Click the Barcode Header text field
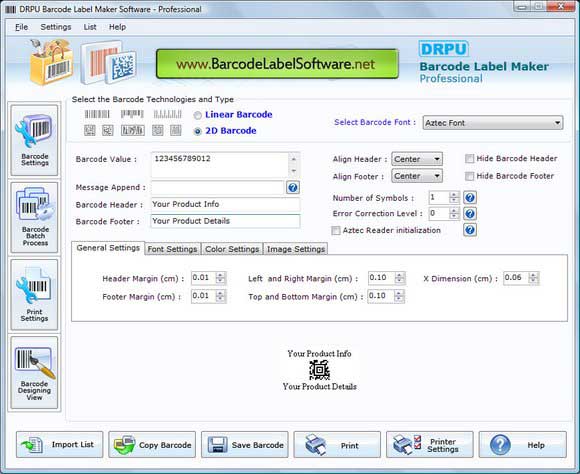580x474 pixels. point(225,204)
